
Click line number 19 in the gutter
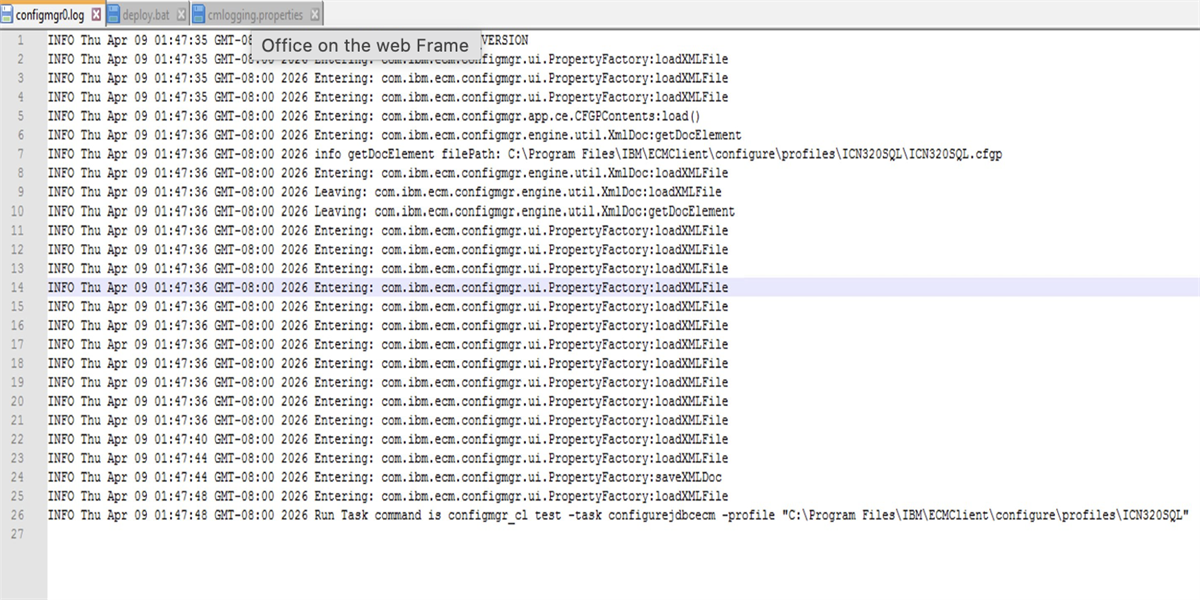(18, 382)
